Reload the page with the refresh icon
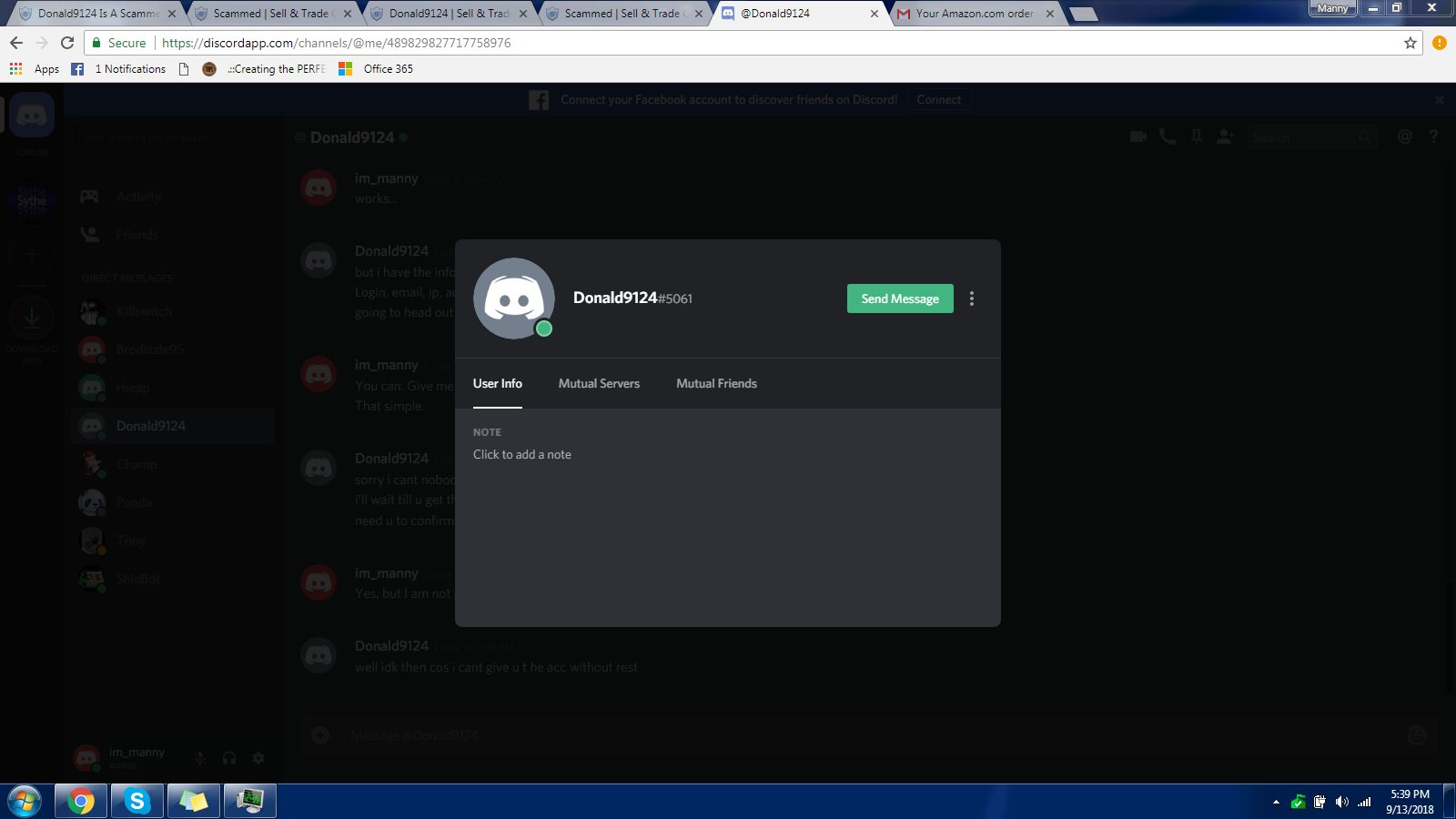The width and height of the screenshot is (1456, 819). point(67,43)
